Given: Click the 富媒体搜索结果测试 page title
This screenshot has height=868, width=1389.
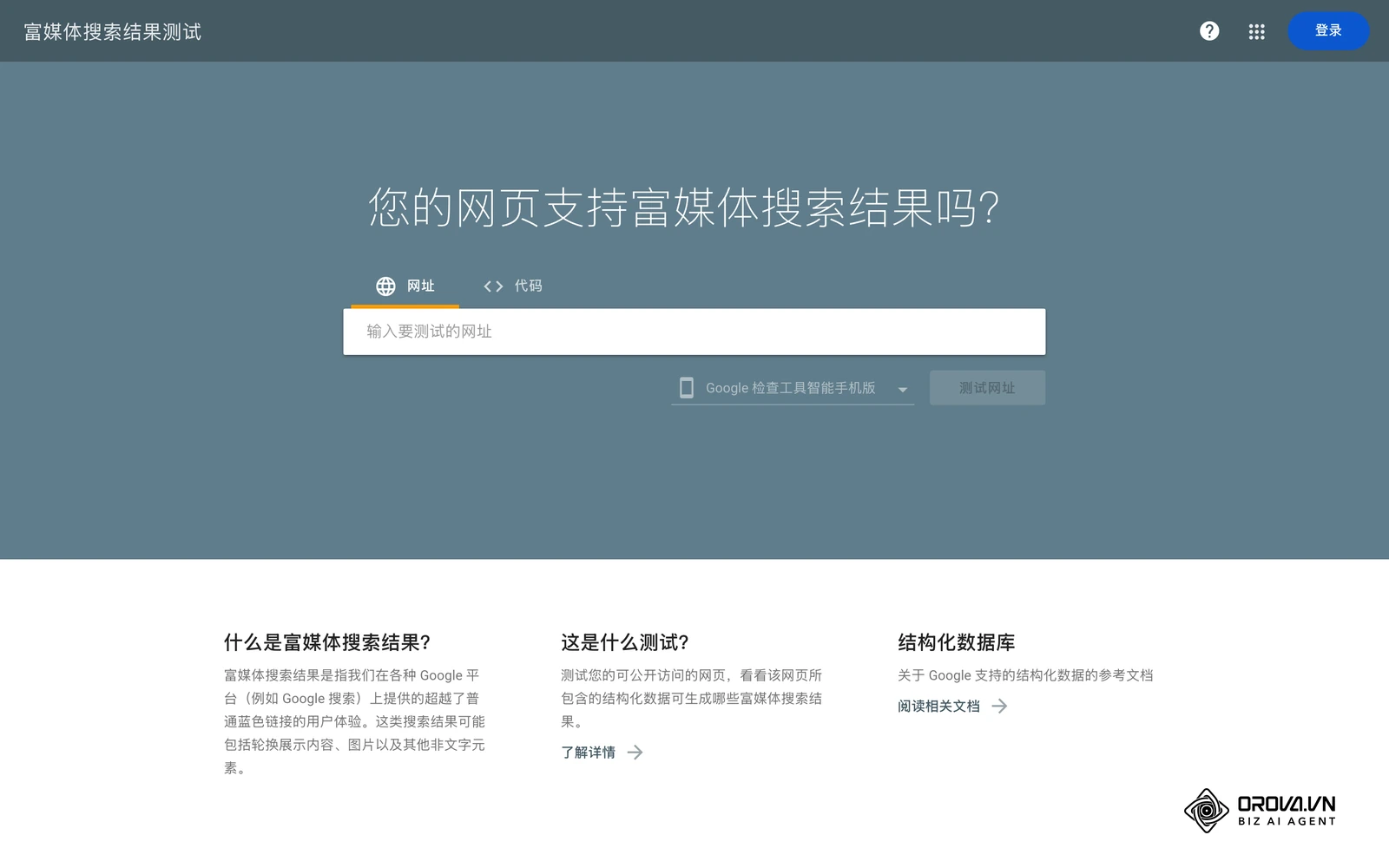Looking at the screenshot, I should 113,32.
